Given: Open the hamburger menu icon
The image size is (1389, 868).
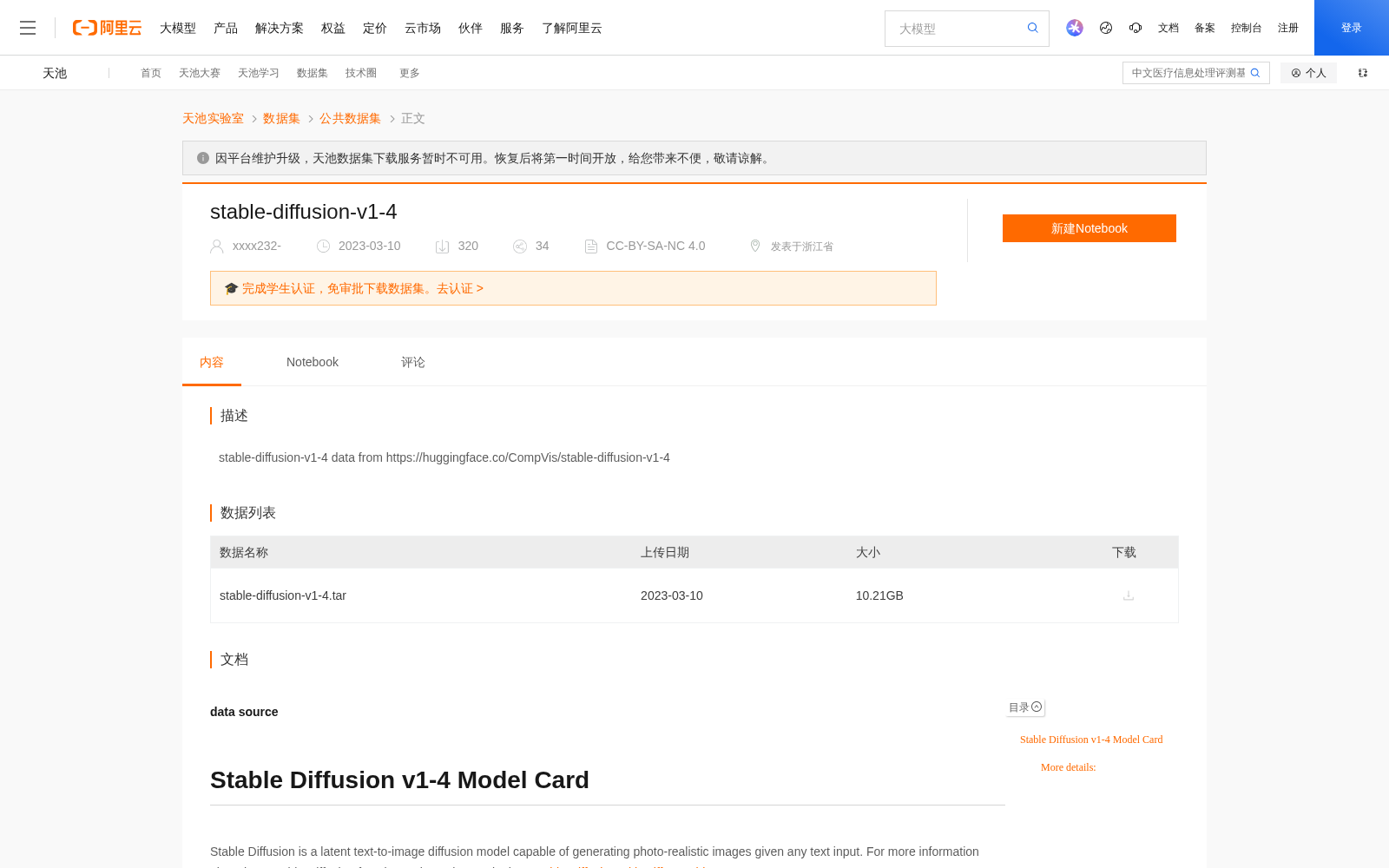Looking at the screenshot, I should [28, 28].
